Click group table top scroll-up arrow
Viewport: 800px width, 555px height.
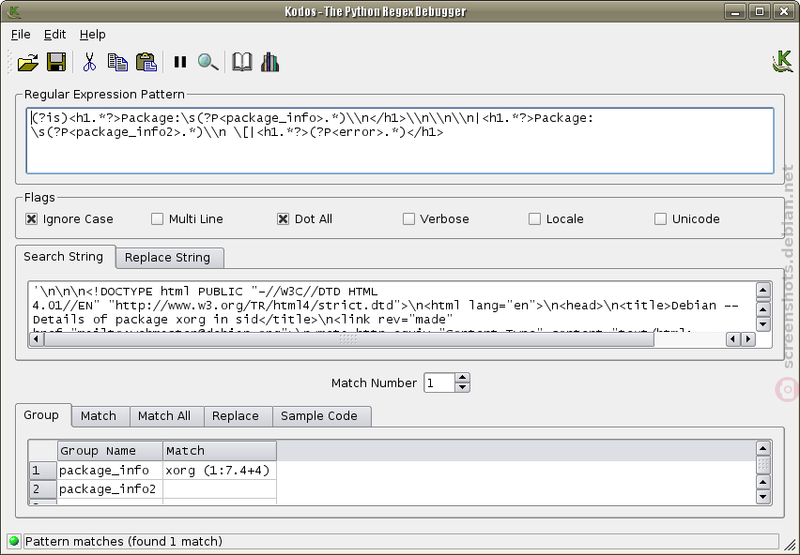pyautogui.click(x=763, y=449)
